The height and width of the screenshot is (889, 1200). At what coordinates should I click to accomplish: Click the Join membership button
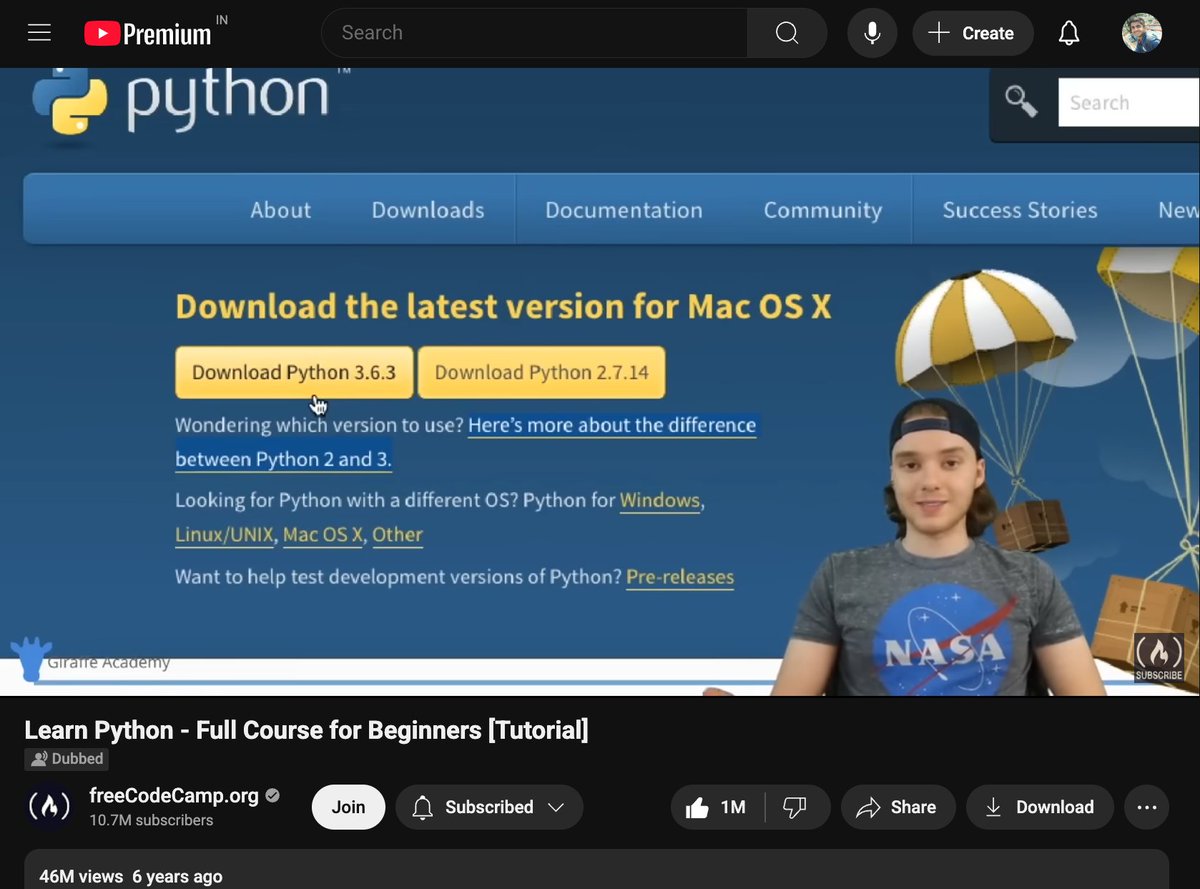click(348, 807)
